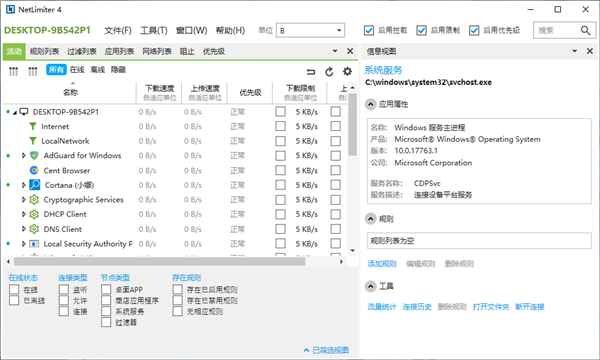This screenshot has width=600, height=360.
Task: Check the 监听 connection type checkbox
Action: point(64,289)
